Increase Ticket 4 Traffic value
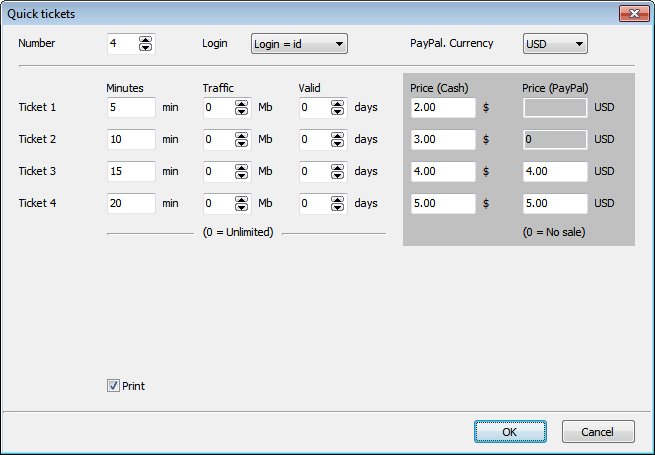 coord(240,199)
